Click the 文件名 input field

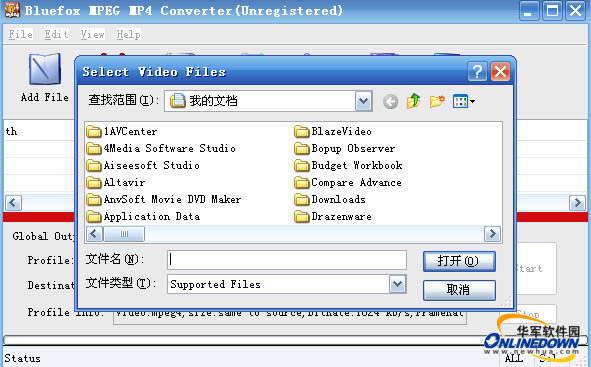287,260
